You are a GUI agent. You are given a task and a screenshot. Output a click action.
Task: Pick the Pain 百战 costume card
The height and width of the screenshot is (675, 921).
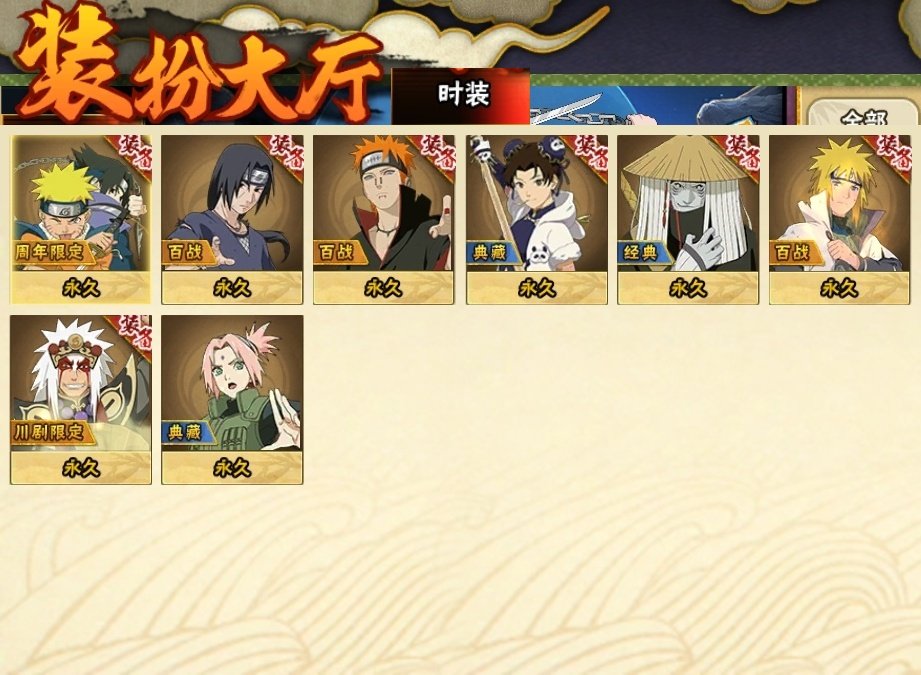(384, 219)
